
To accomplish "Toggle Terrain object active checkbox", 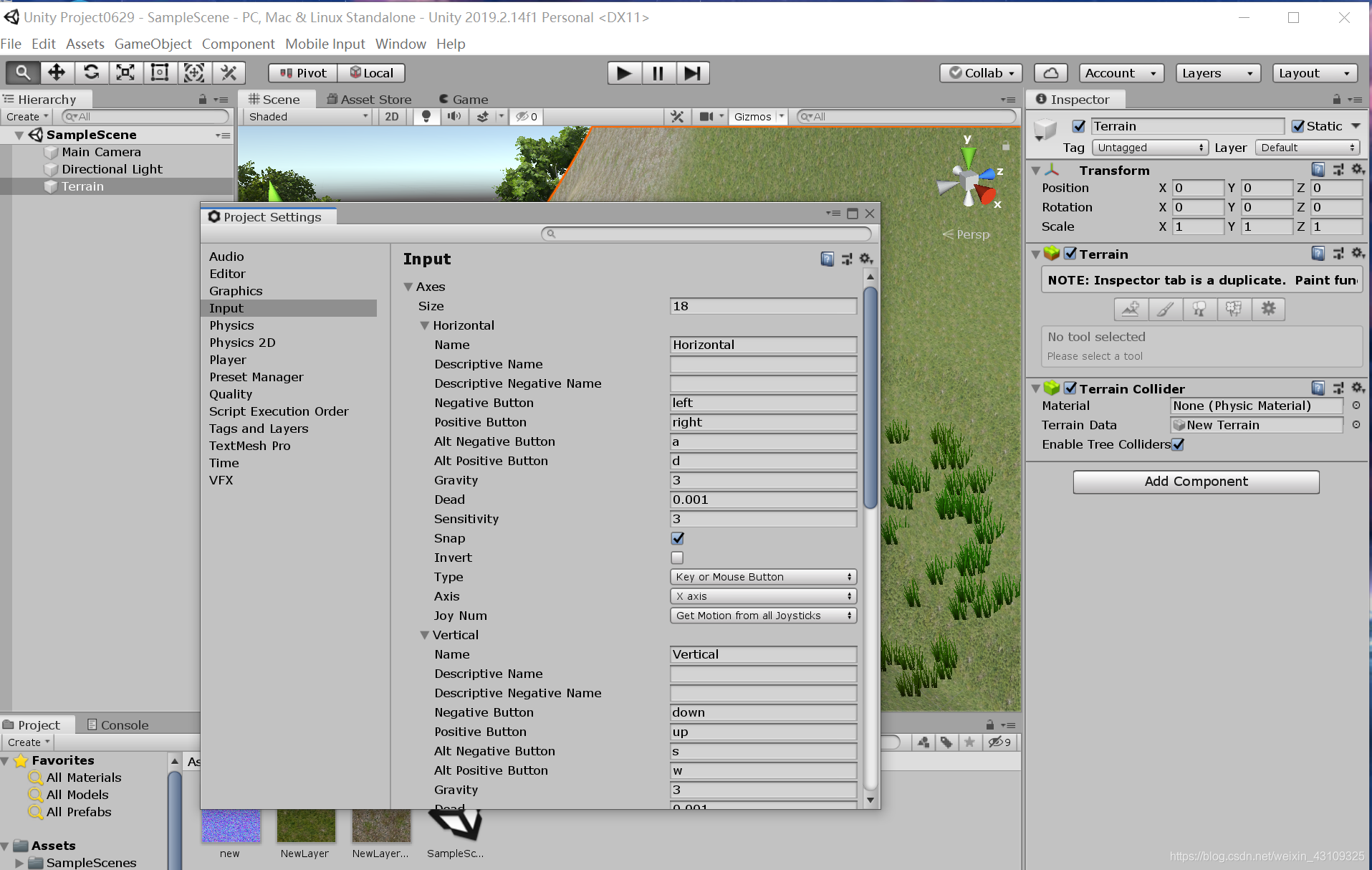I will 1079,126.
